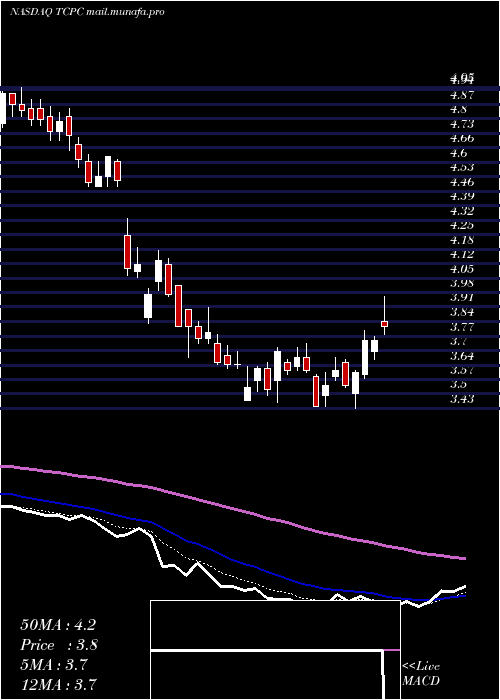Click the 3.43 price axis label
The height and width of the screenshot is (700, 500).
tap(462, 399)
